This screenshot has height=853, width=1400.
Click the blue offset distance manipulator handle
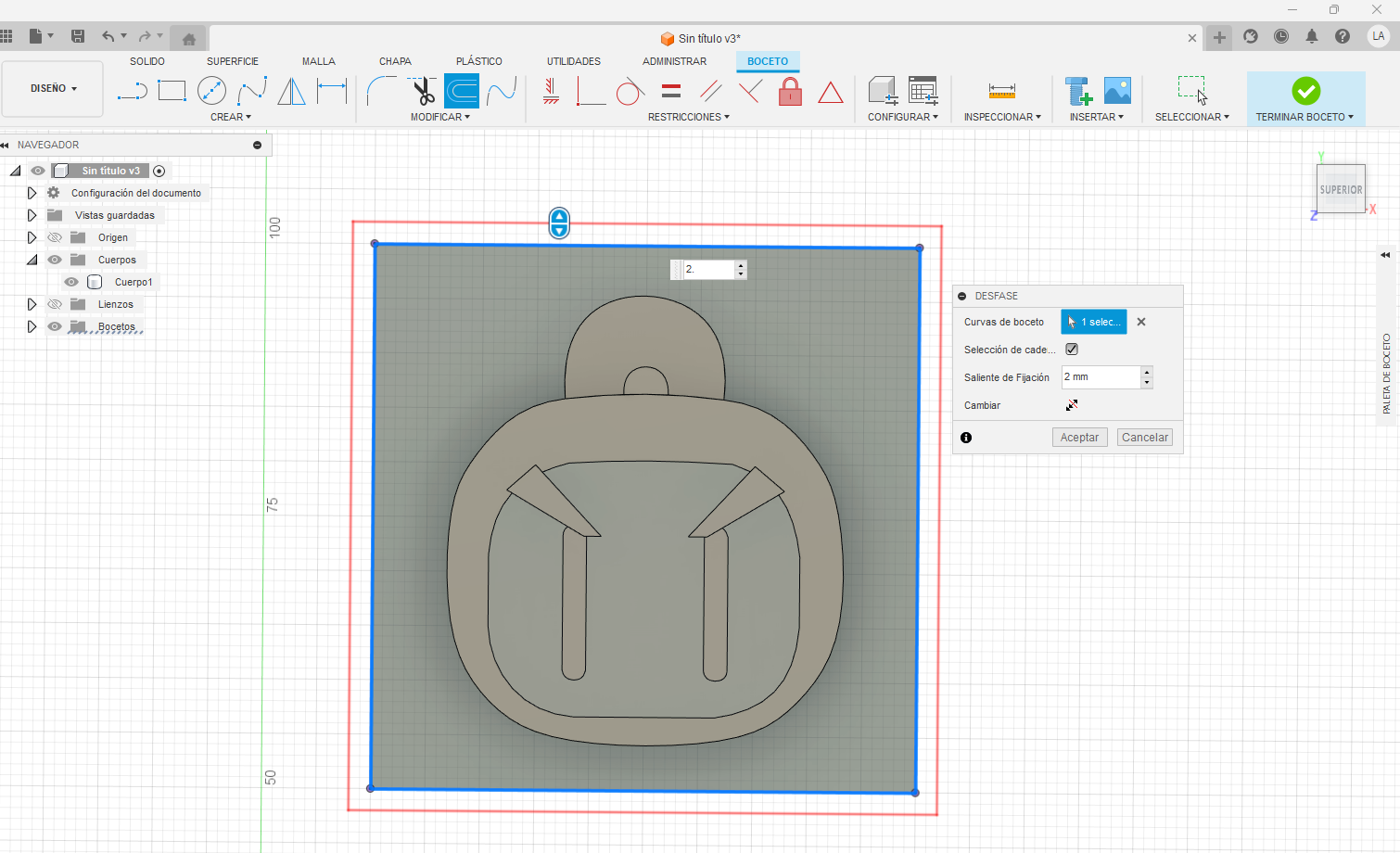(559, 223)
